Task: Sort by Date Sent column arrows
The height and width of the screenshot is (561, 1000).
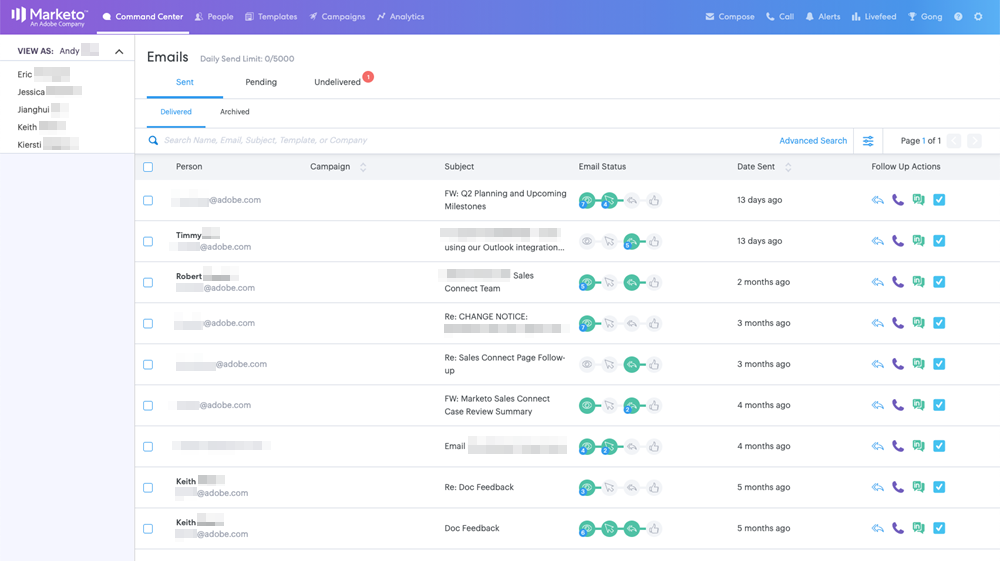Action: point(788,167)
